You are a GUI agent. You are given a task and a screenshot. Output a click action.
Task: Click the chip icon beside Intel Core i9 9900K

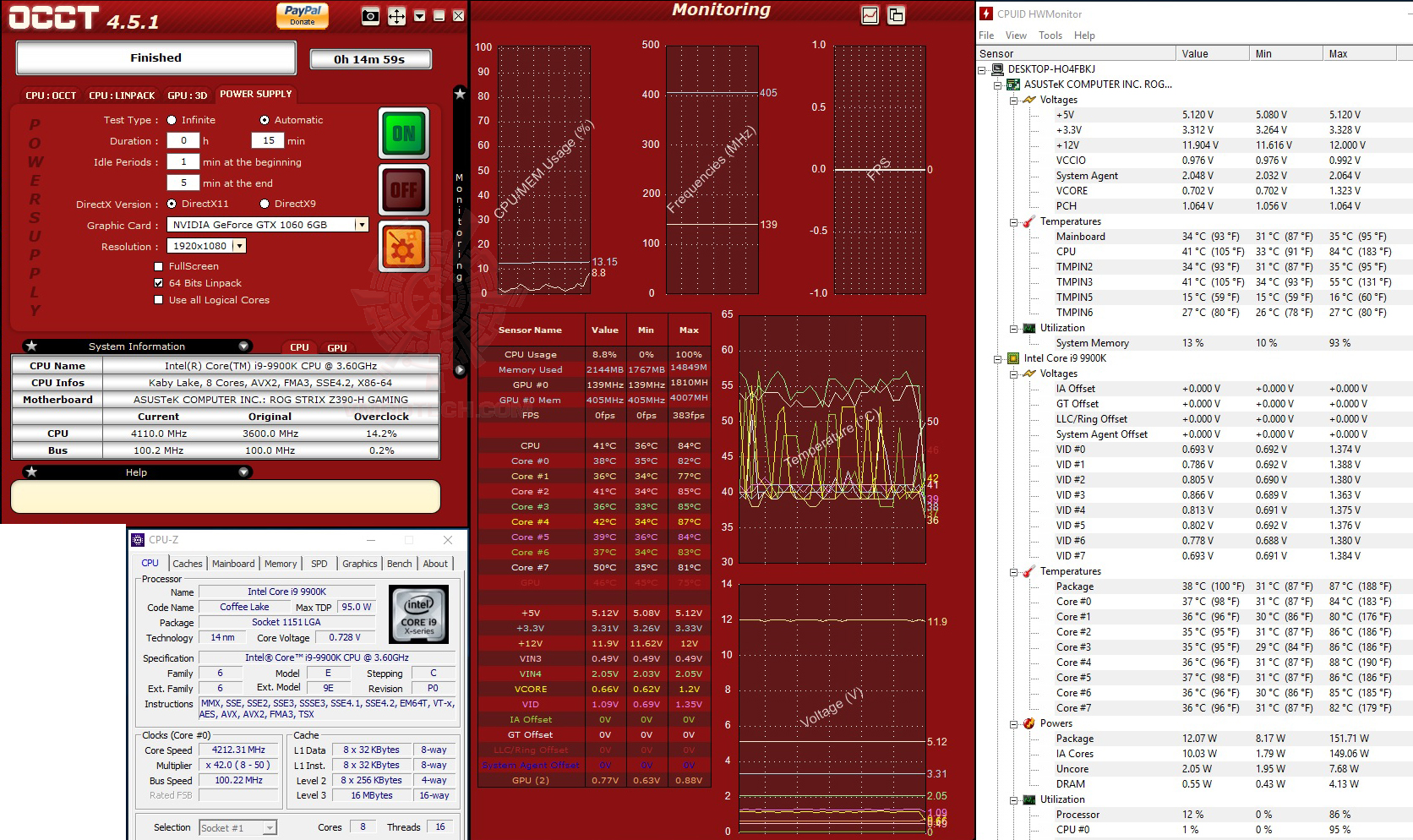(1013, 358)
